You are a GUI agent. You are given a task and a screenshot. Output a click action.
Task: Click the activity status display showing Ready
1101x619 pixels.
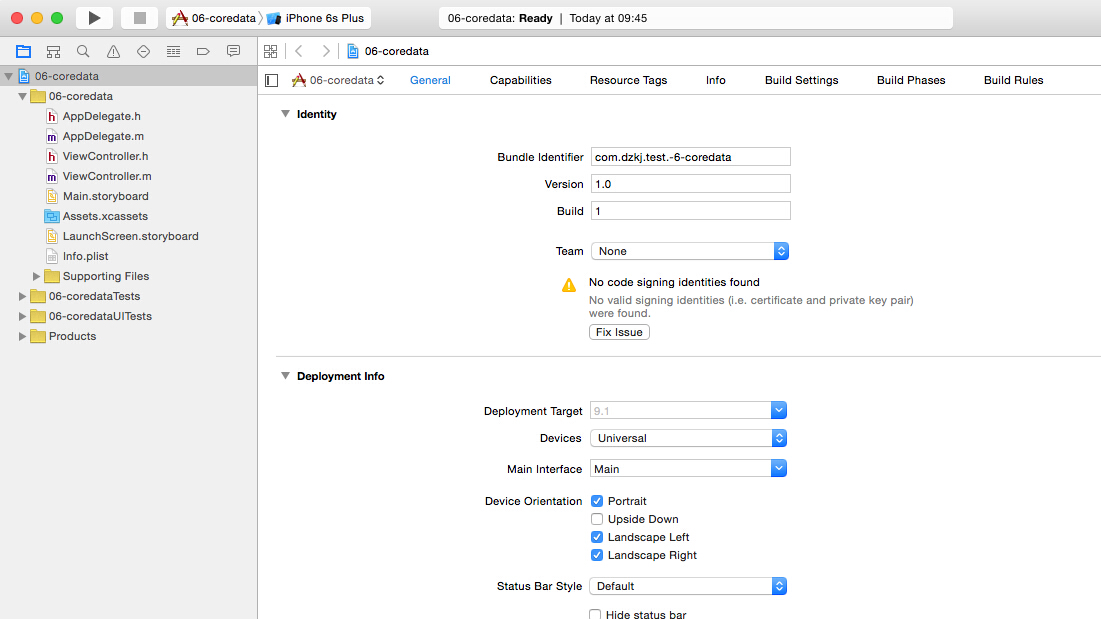tap(695, 18)
